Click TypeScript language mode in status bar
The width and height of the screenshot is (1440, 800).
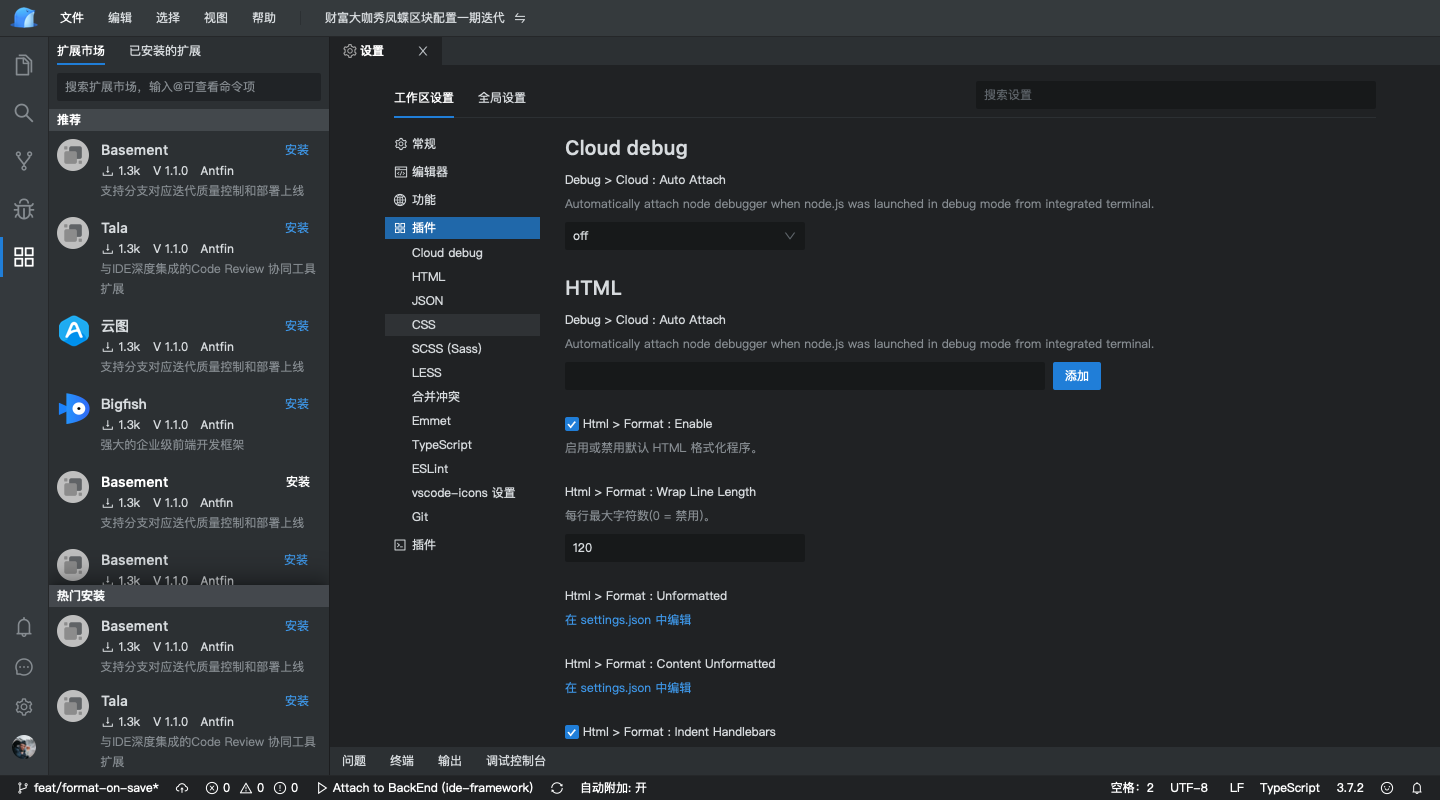[1290, 788]
